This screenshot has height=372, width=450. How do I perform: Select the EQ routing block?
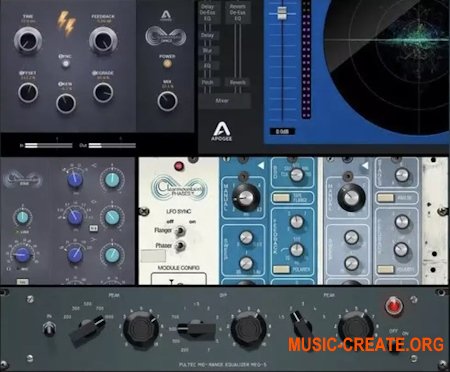[208, 66]
